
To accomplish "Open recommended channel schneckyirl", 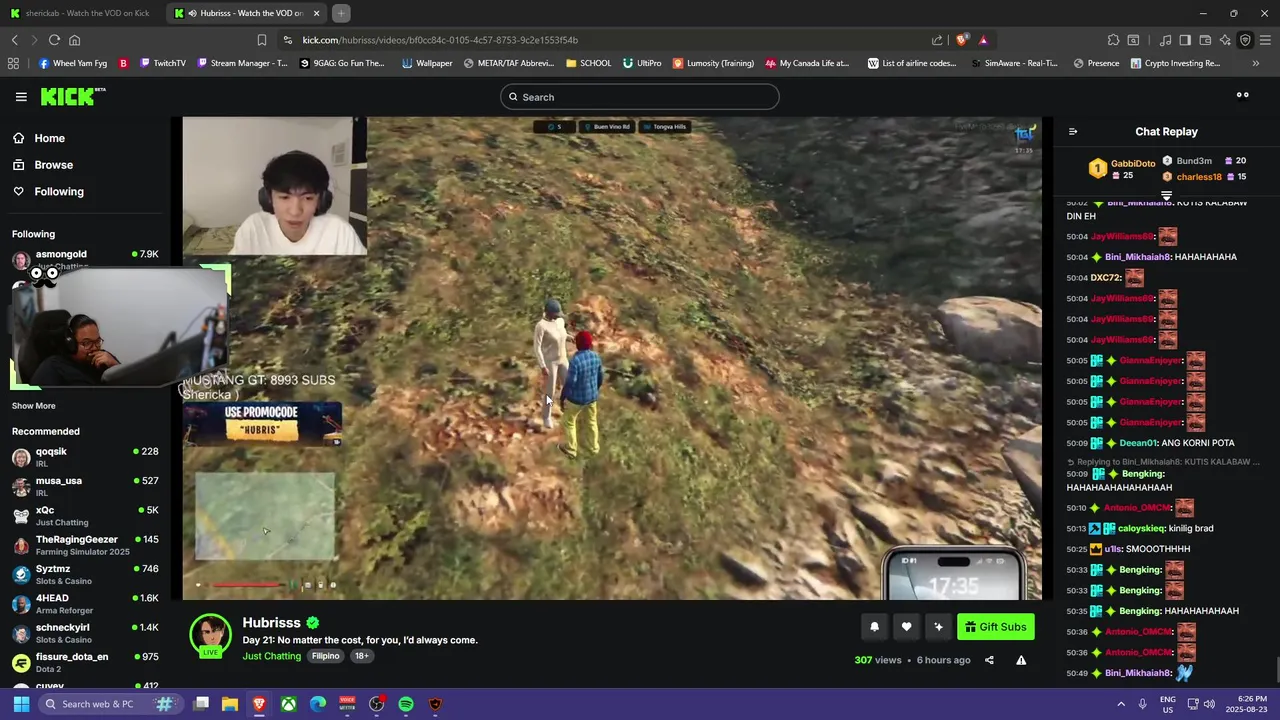I will point(85,633).
